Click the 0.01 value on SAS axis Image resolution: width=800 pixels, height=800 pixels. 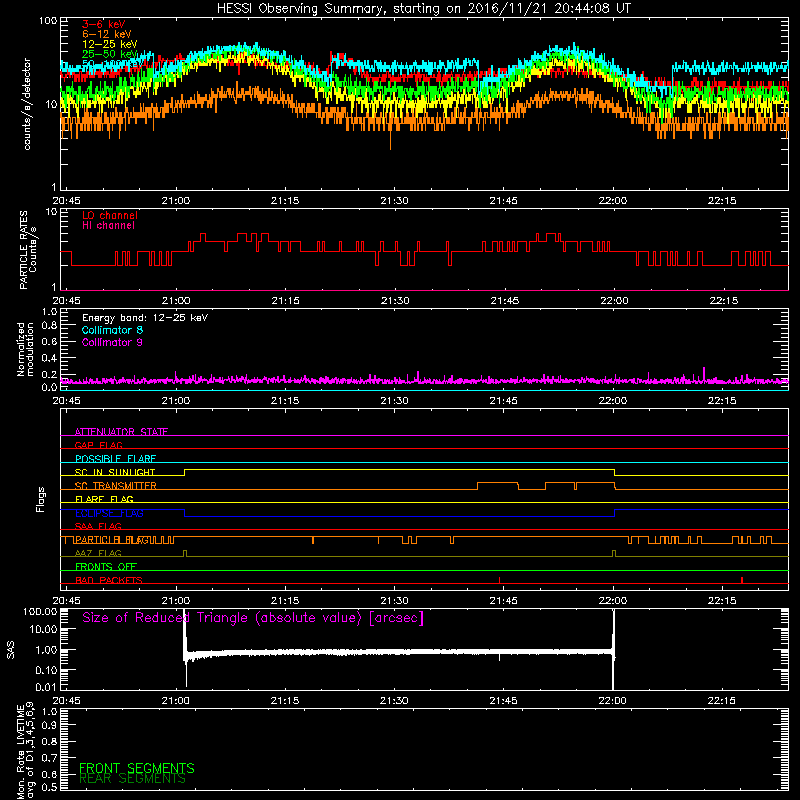coord(46,687)
